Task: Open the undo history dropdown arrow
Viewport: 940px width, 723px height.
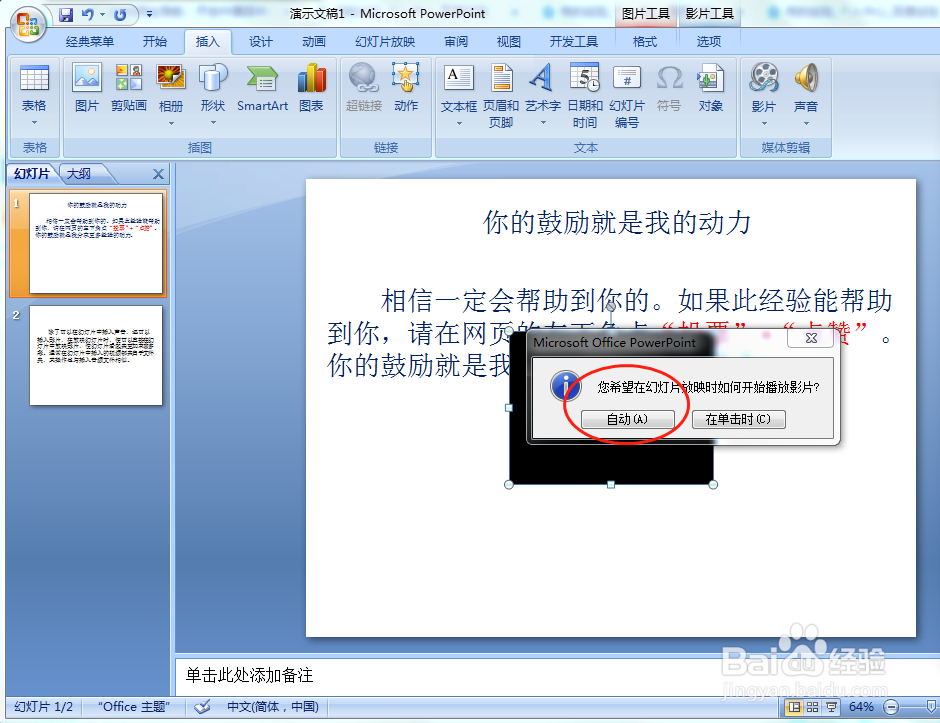Action: [103, 14]
